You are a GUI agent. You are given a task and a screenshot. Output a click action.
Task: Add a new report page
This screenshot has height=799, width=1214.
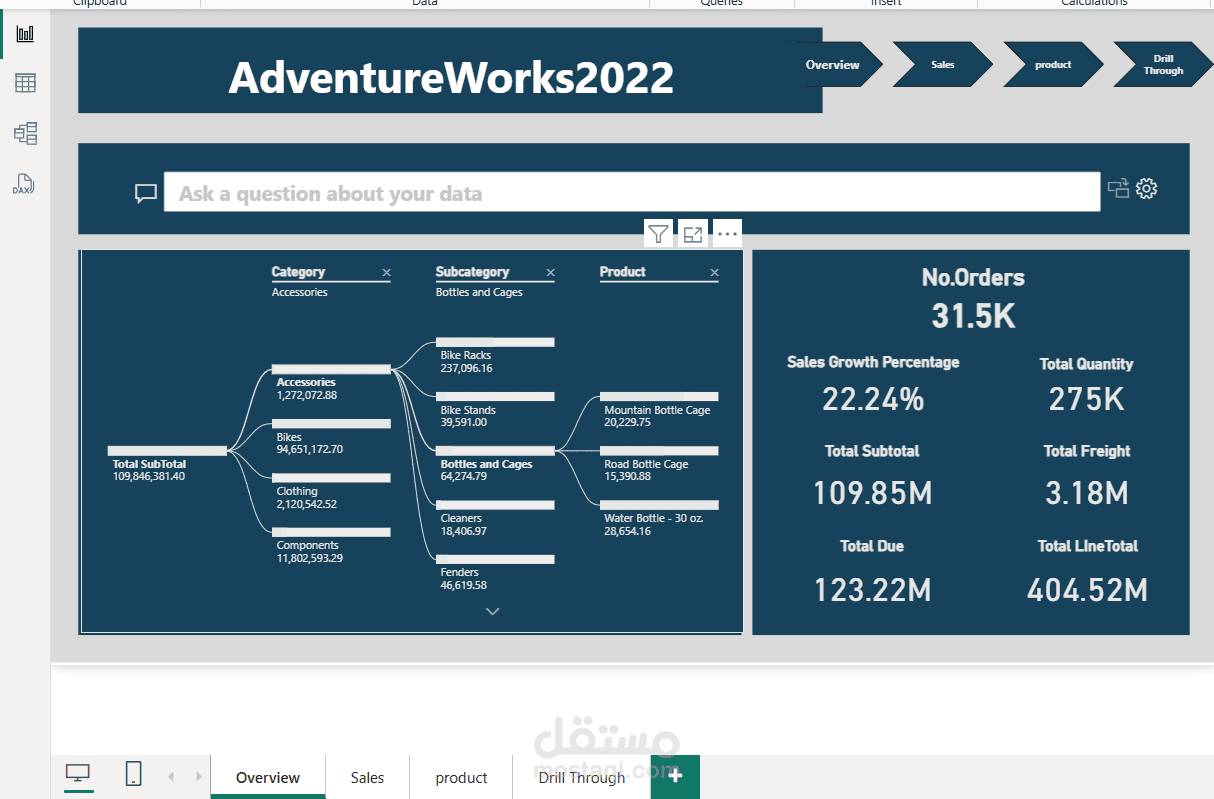(675, 776)
